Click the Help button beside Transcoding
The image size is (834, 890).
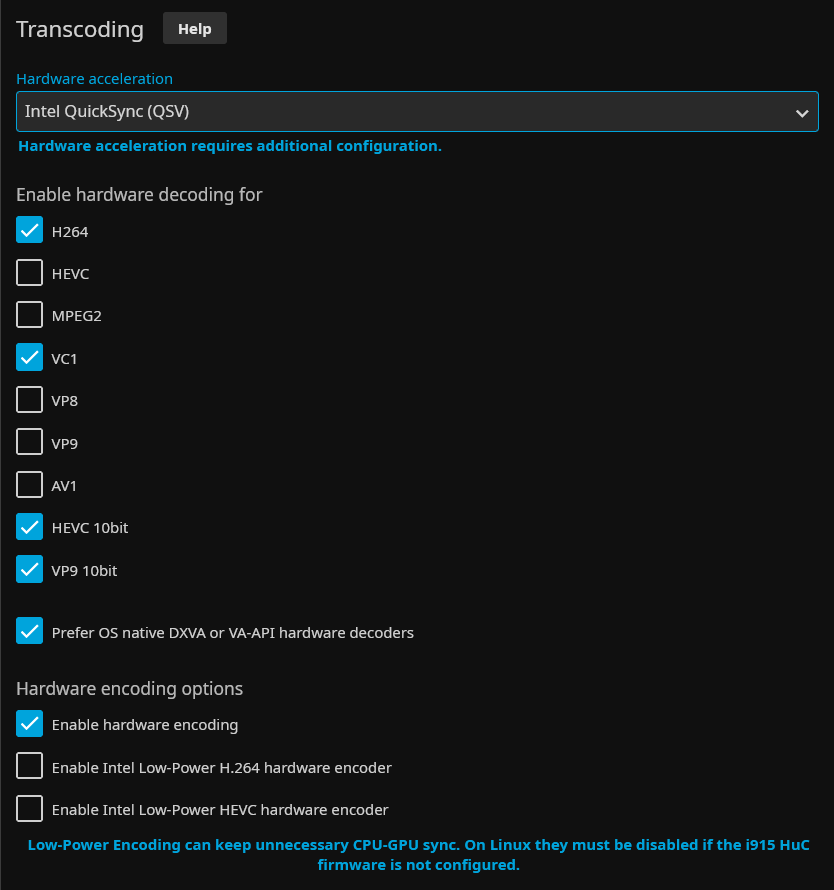194,29
